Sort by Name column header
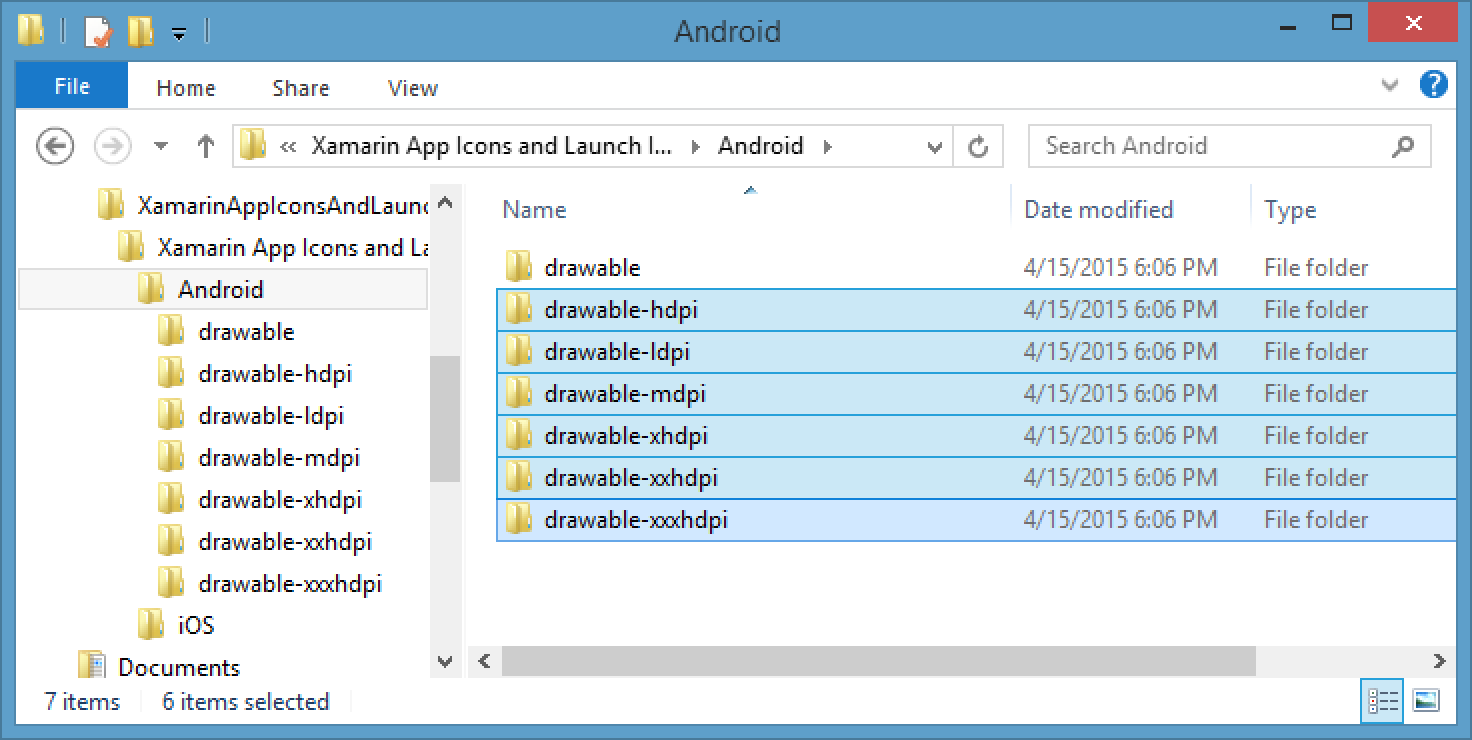 [535, 210]
